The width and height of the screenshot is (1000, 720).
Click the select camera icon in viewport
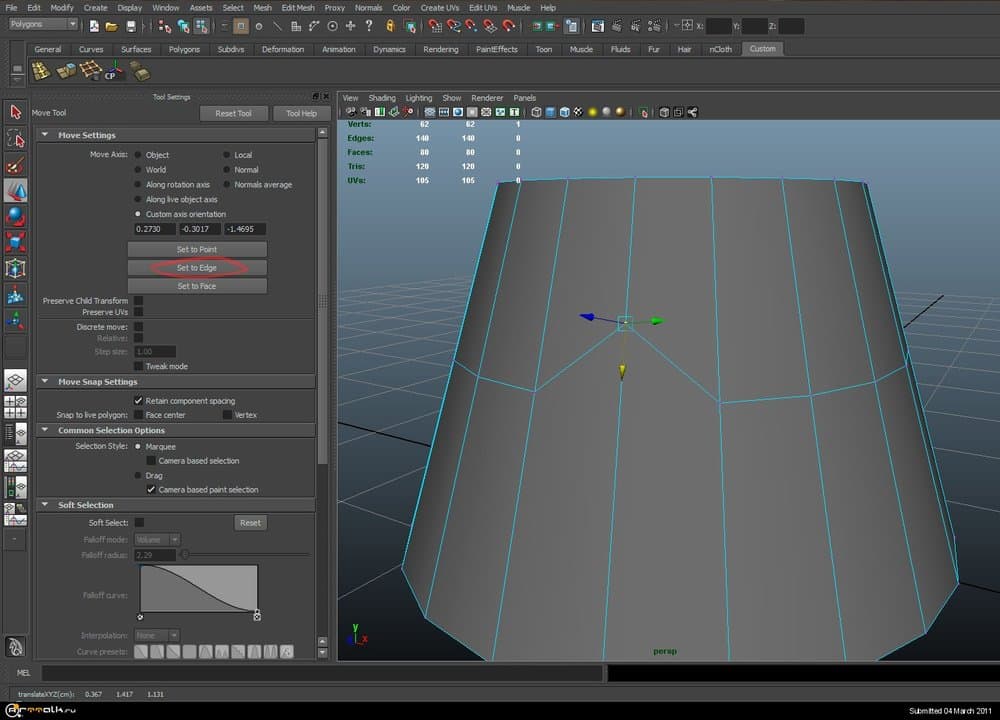pyautogui.click(x=351, y=112)
